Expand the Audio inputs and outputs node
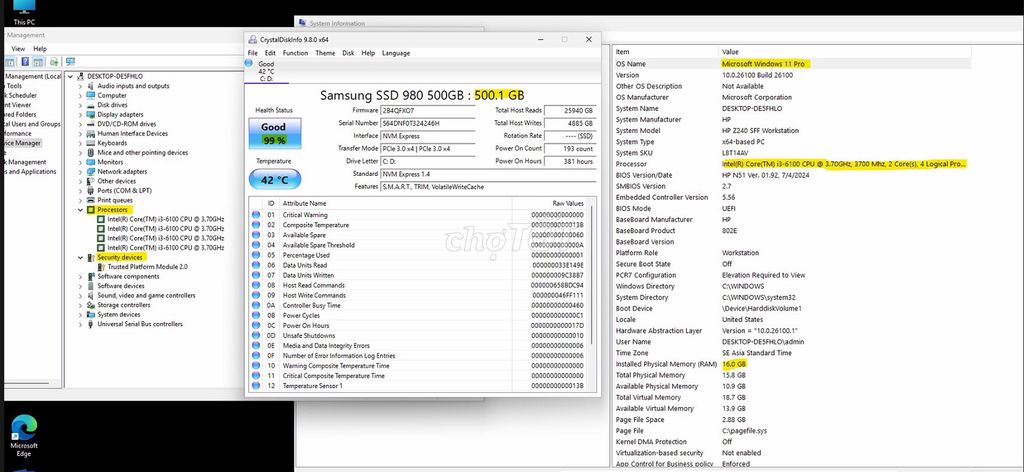This screenshot has height=472, width=1024. 80,86
